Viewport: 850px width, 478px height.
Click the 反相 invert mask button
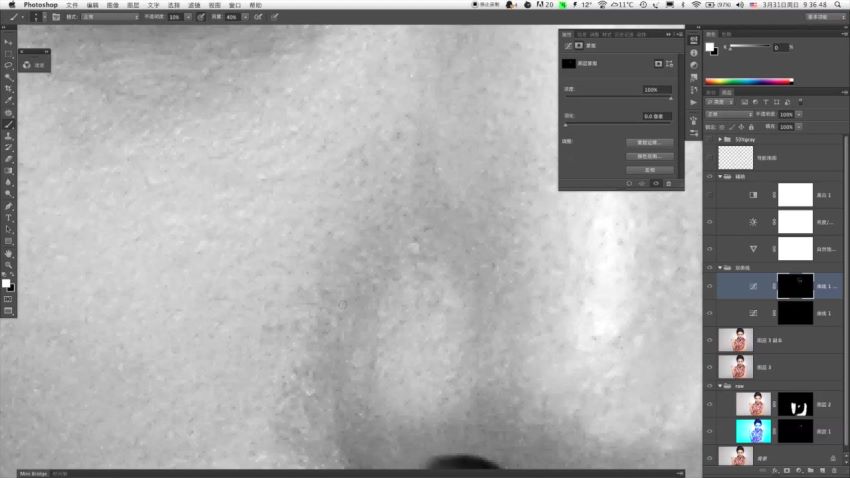[649, 170]
